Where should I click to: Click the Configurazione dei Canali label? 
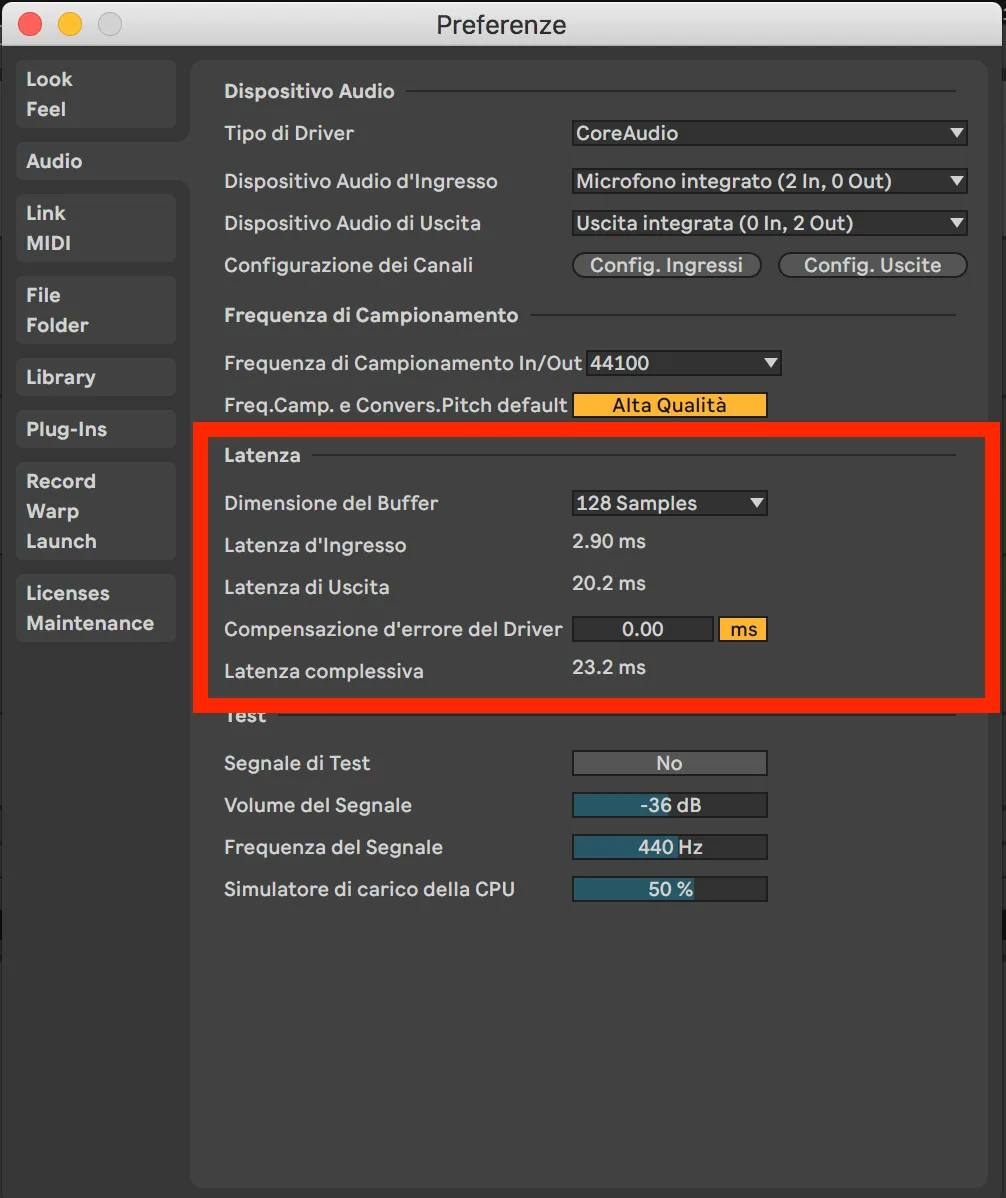click(x=348, y=265)
